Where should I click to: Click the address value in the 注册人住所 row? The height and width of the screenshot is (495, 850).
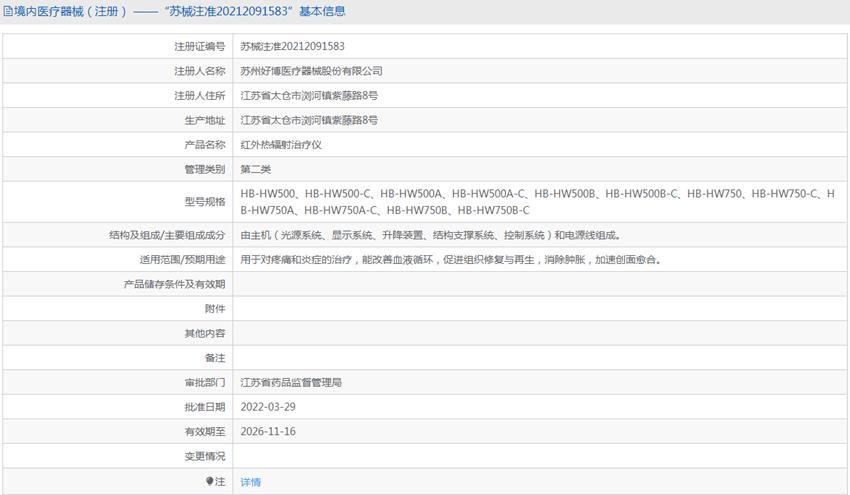[309, 95]
